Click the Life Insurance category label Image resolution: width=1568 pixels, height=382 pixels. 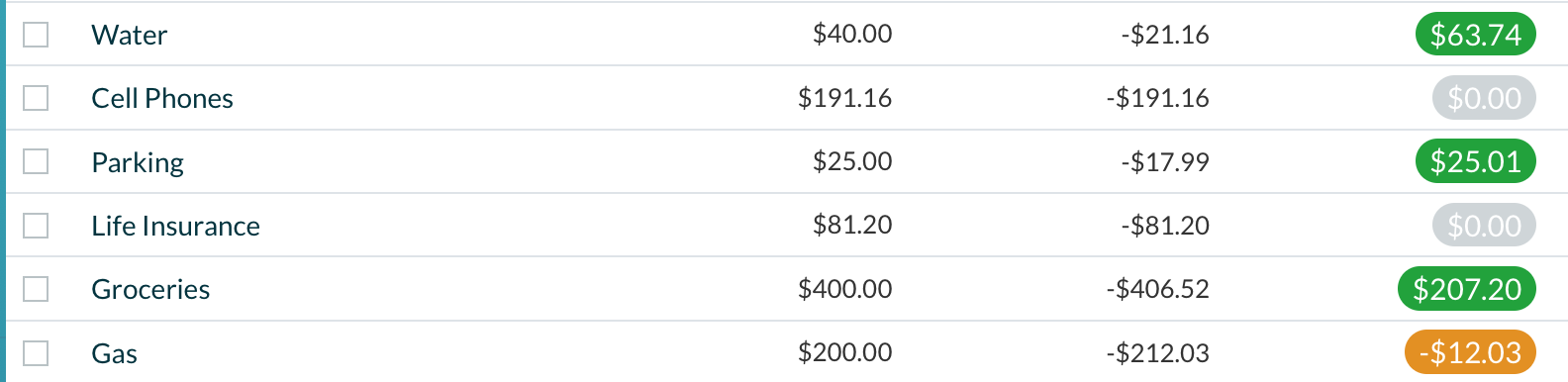(175, 226)
